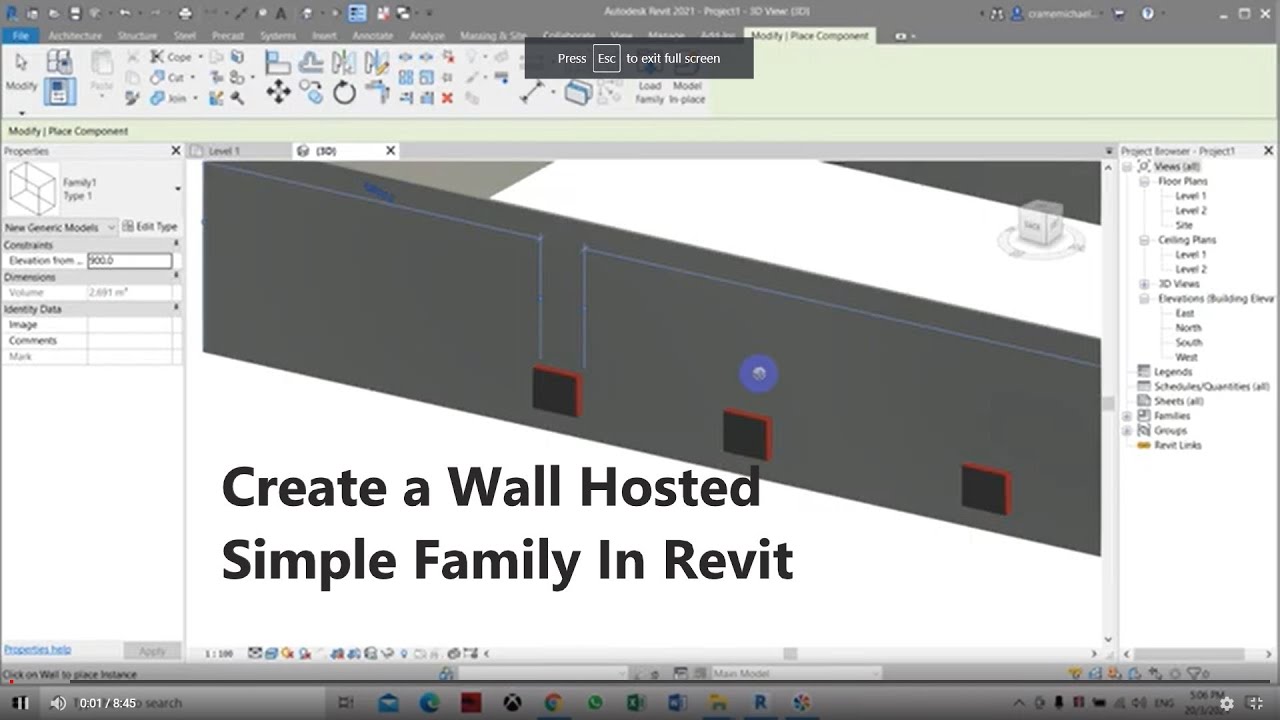Image resolution: width=1280 pixels, height=720 pixels.
Task: Select the Modify arrow tool
Action: coord(21,70)
